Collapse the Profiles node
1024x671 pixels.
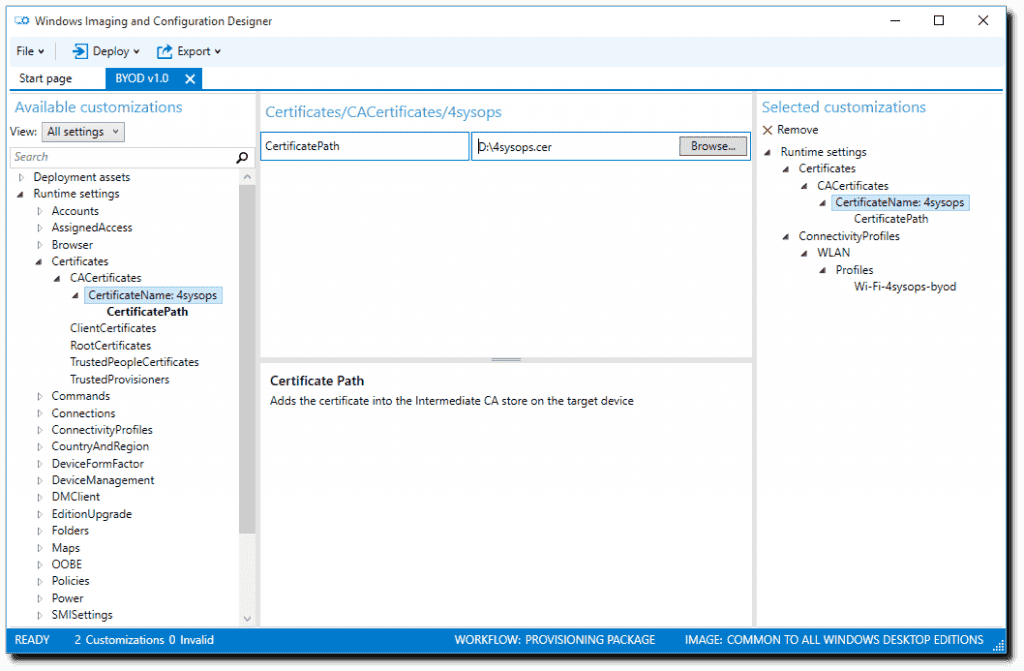(x=822, y=270)
